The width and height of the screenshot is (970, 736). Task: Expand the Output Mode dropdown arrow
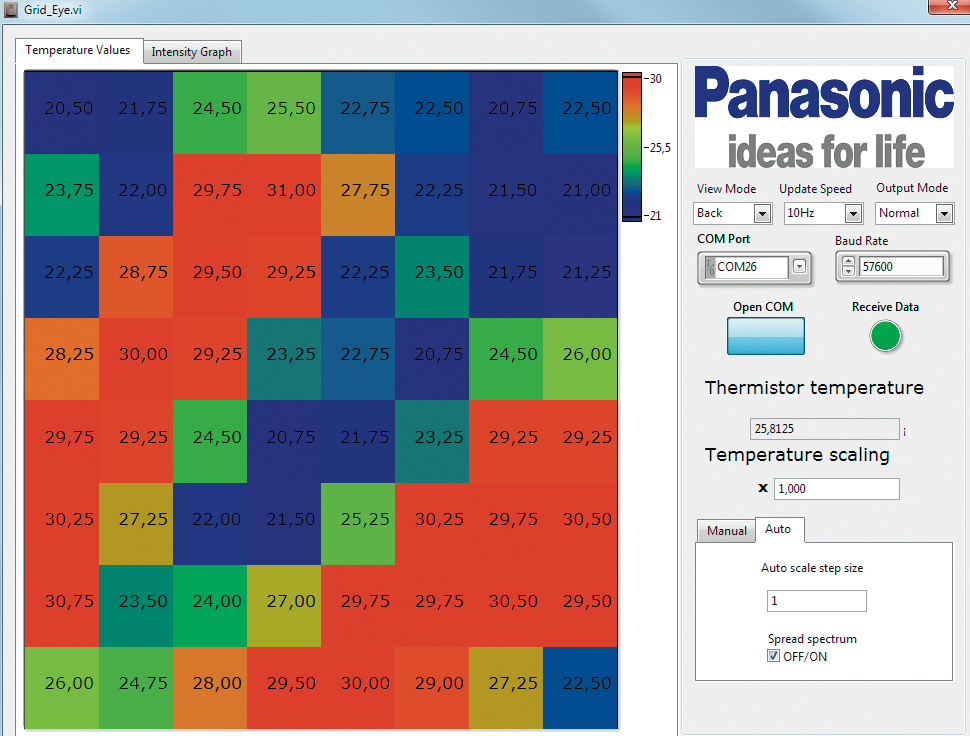[x=944, y=213]
